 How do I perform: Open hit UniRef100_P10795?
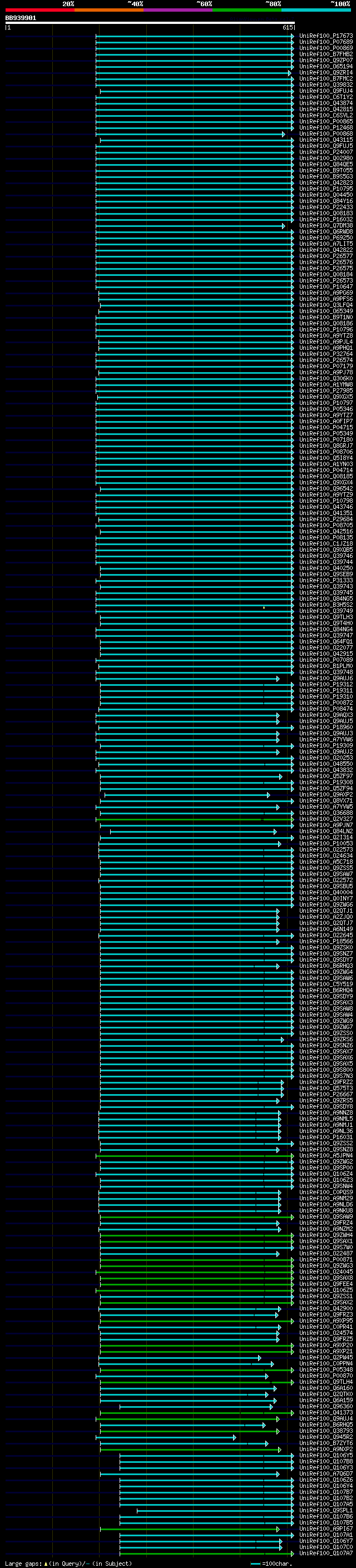[x=325, y=189]
